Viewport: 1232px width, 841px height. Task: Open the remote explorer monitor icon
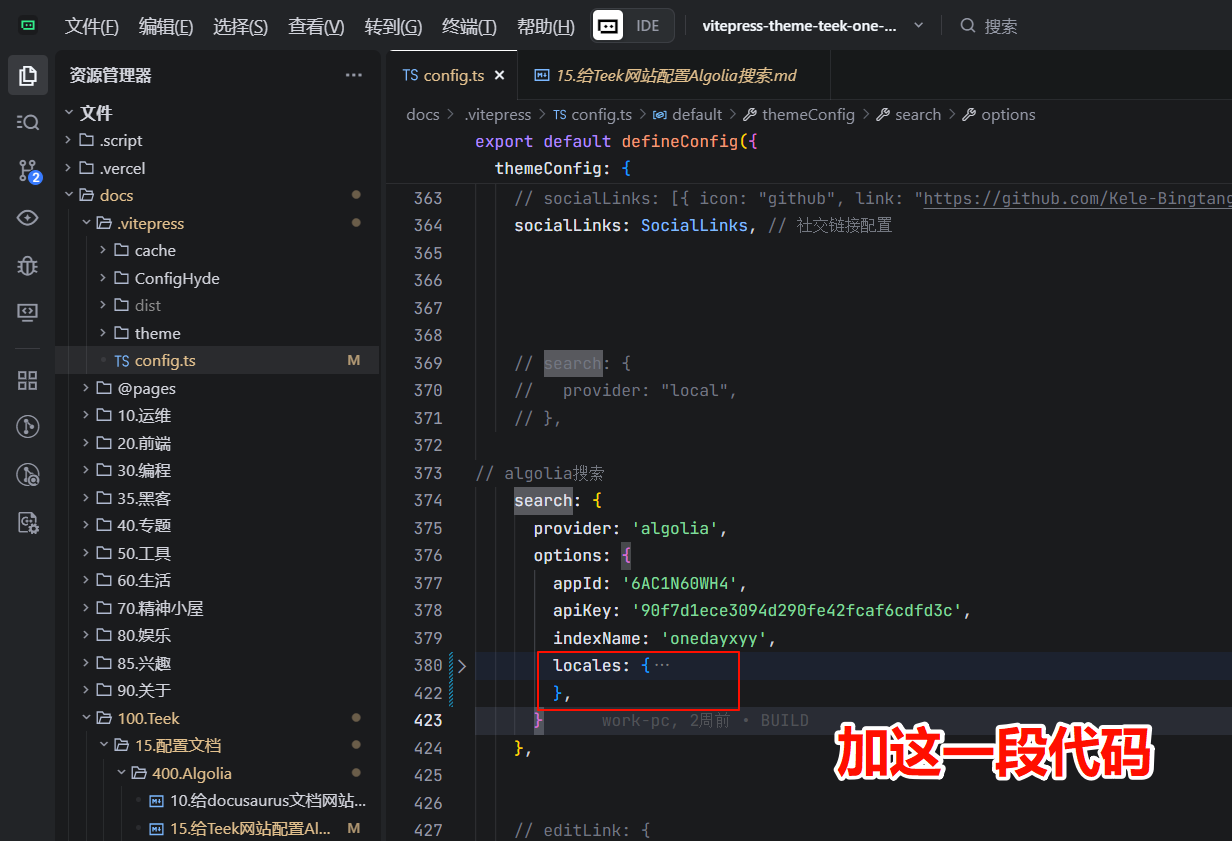[28, 313]
